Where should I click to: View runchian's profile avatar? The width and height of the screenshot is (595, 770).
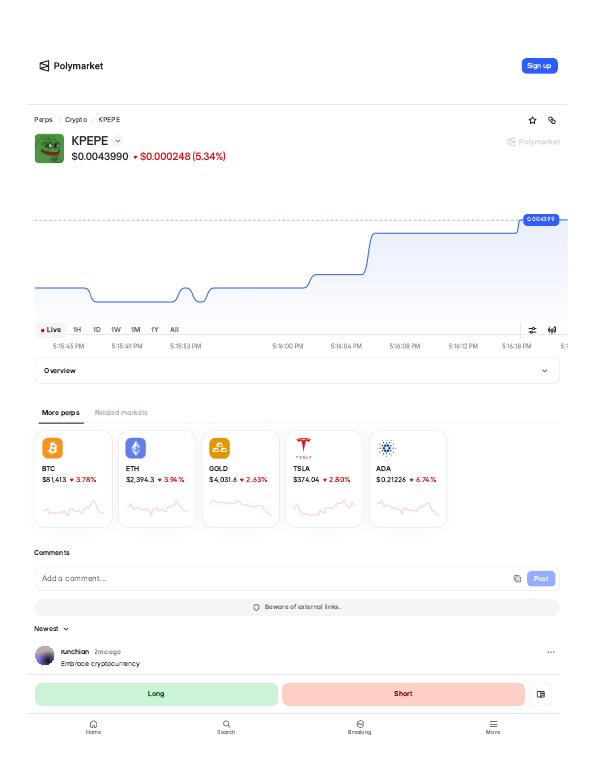pos(45,656)
